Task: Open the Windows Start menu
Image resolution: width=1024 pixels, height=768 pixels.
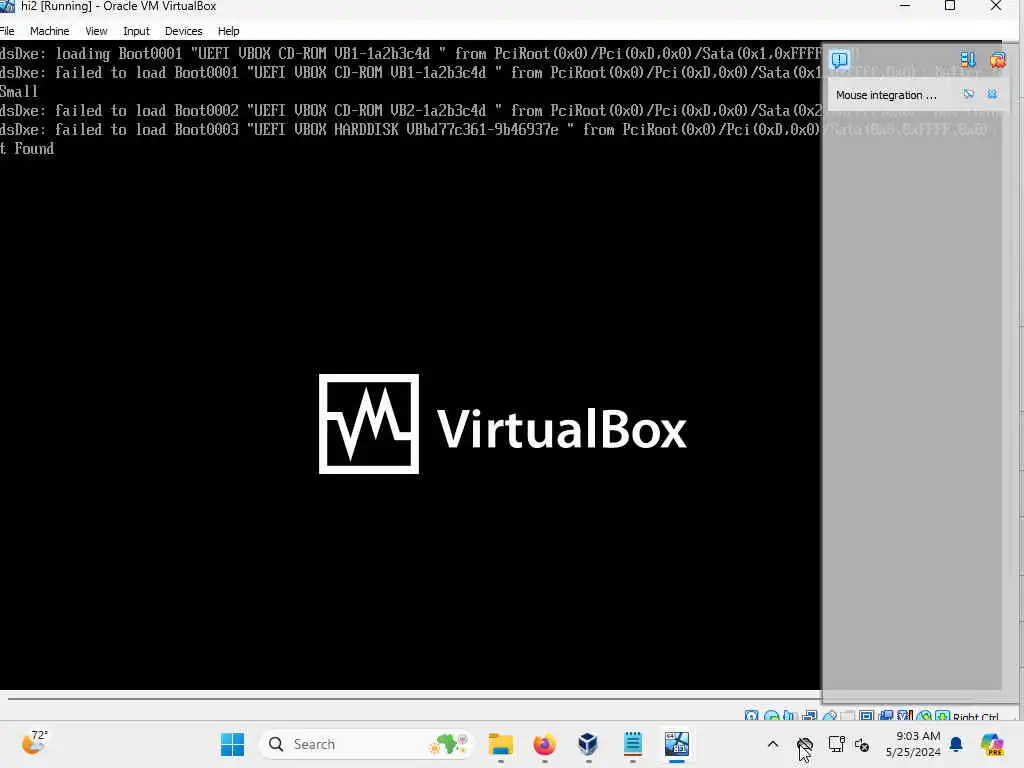Action: (x=232, y=744)
